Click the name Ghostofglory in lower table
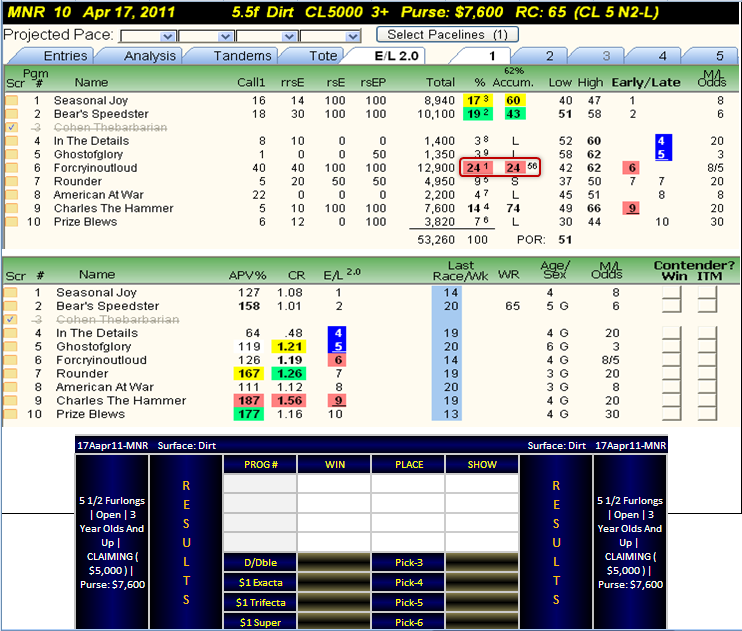742x631 pixels. [93, 347]
